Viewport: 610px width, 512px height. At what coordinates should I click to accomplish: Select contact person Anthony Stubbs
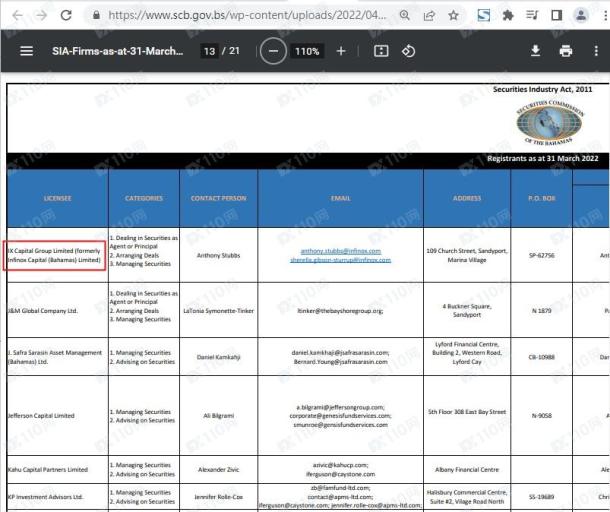tap(218, 255)
